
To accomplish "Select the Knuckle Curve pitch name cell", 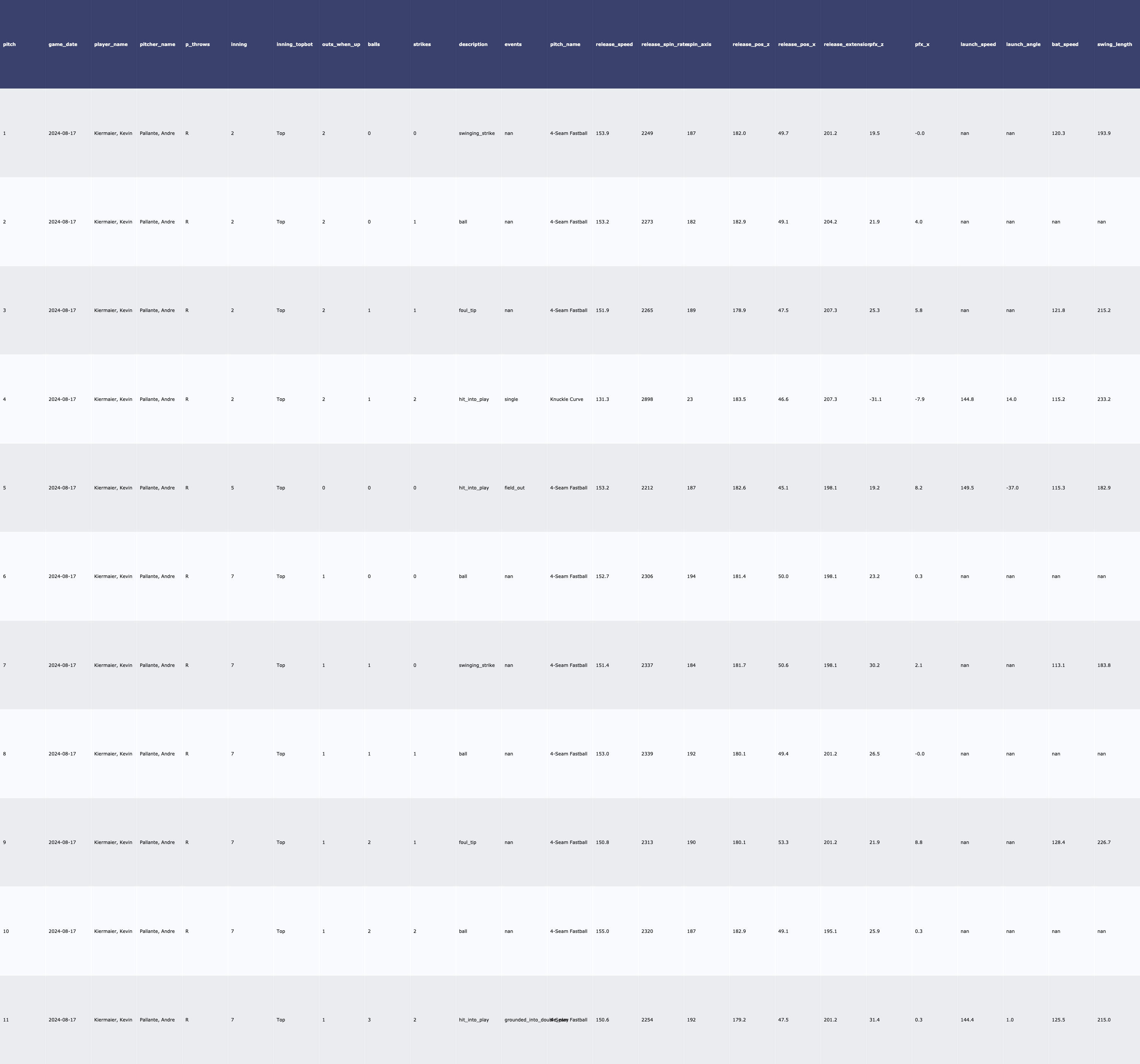I will pos(567,399).
